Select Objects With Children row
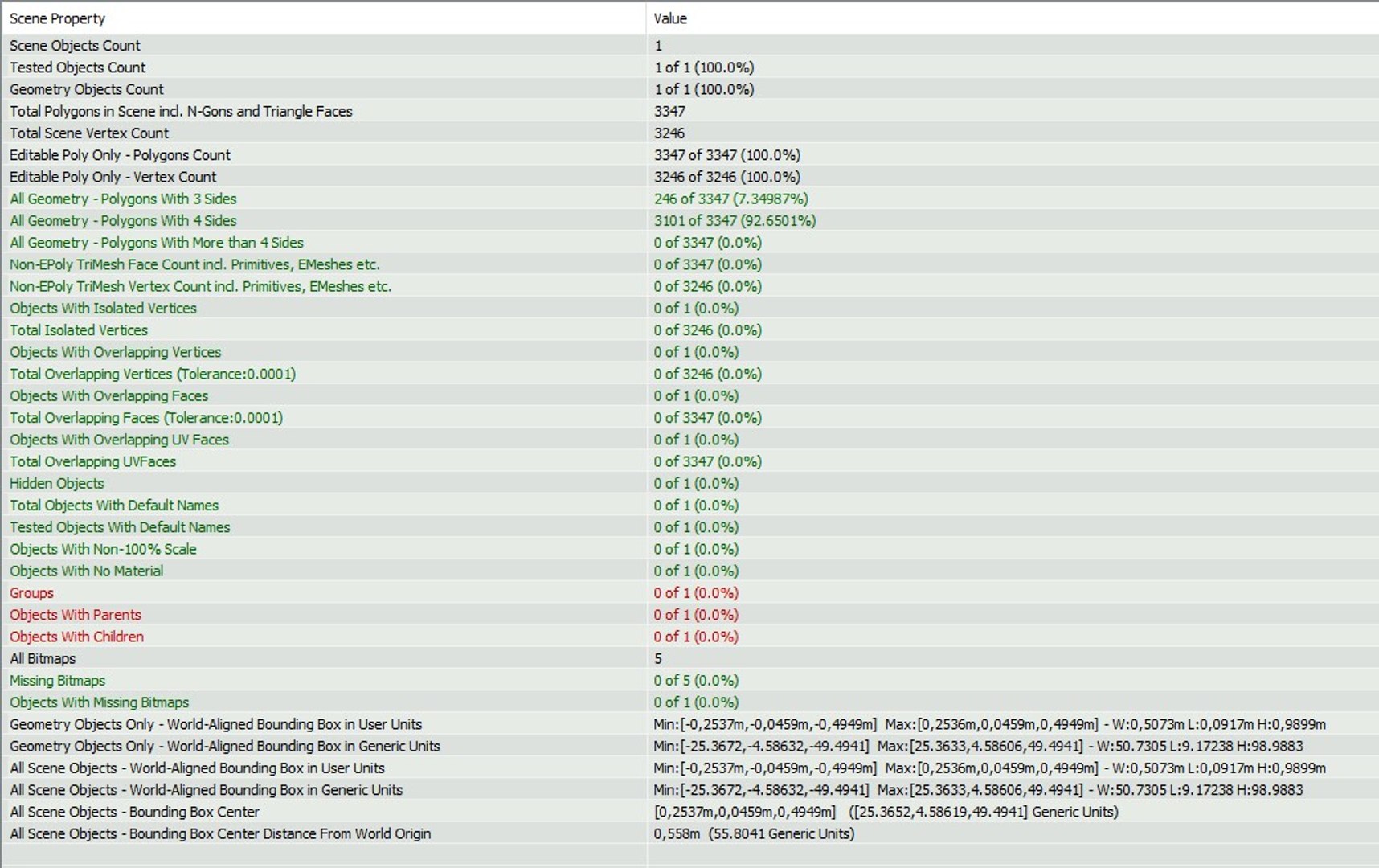 pyautogui.click(x=690, y=637)
